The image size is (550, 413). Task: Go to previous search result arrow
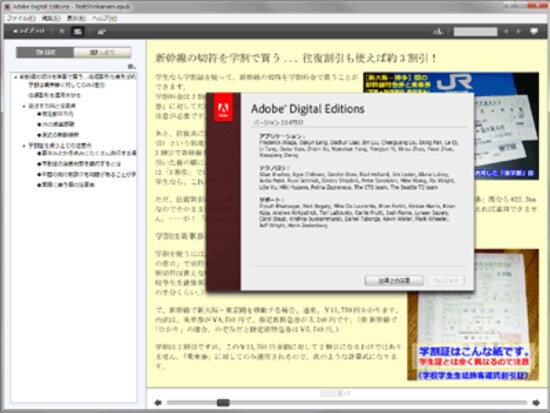click(506, 32)
